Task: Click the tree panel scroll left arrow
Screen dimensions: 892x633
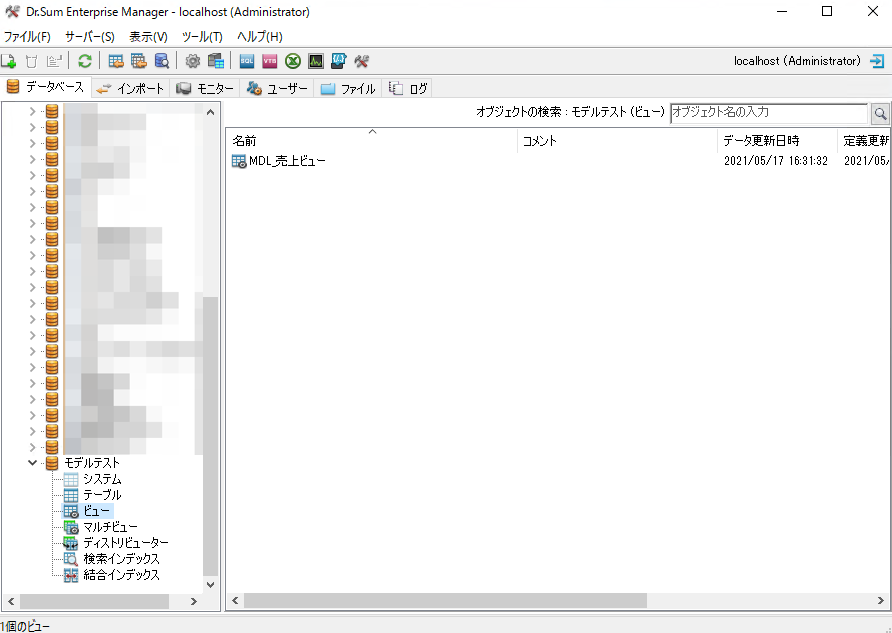Action: (x=11, y=601)
